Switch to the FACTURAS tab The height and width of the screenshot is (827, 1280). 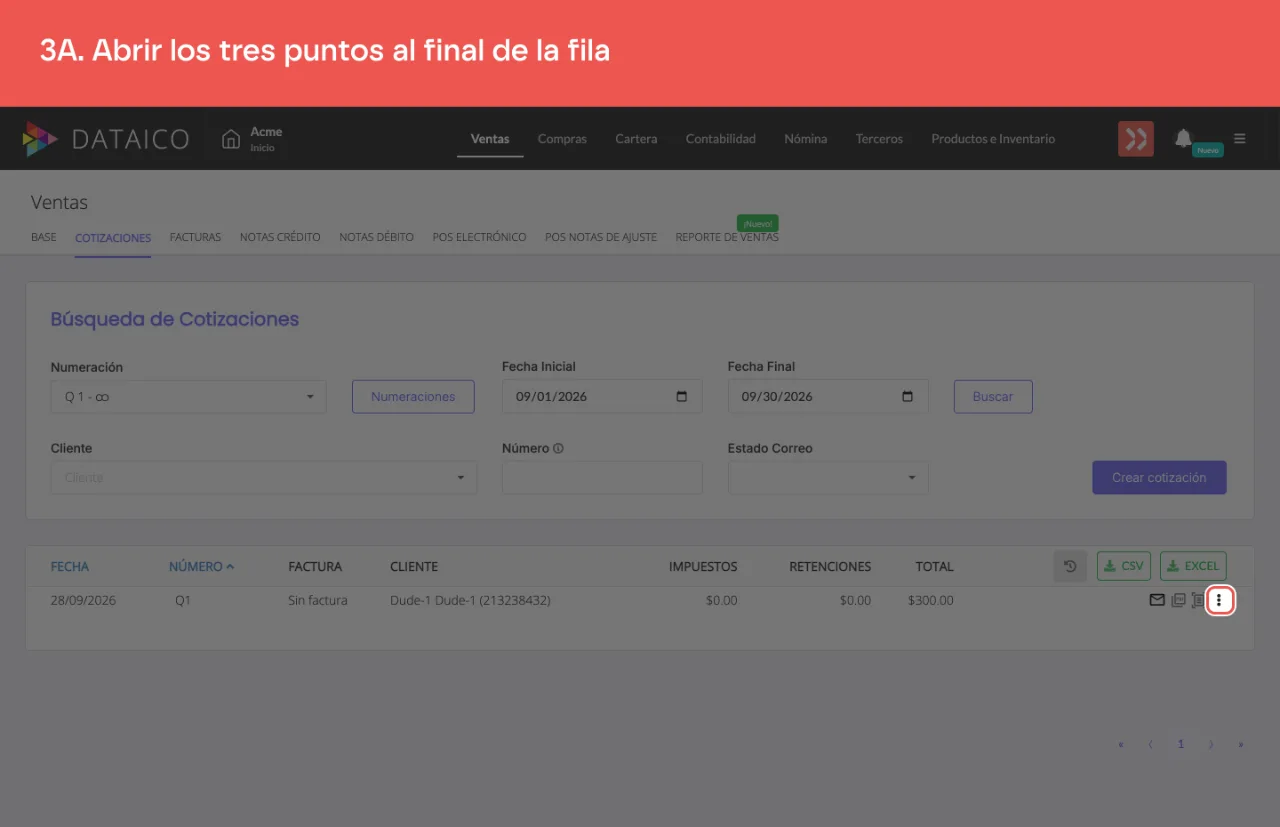(195, 237)
